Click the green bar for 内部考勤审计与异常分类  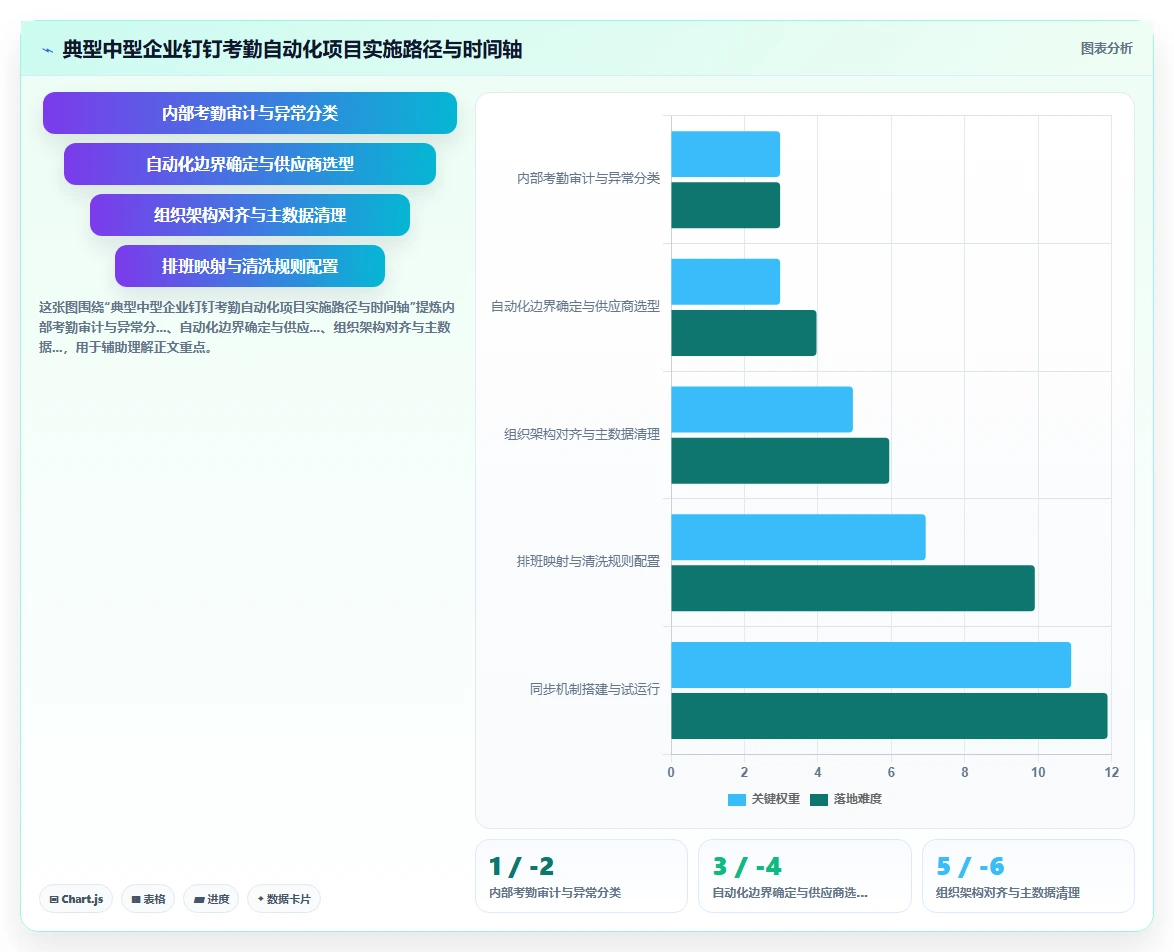[726, 205]
